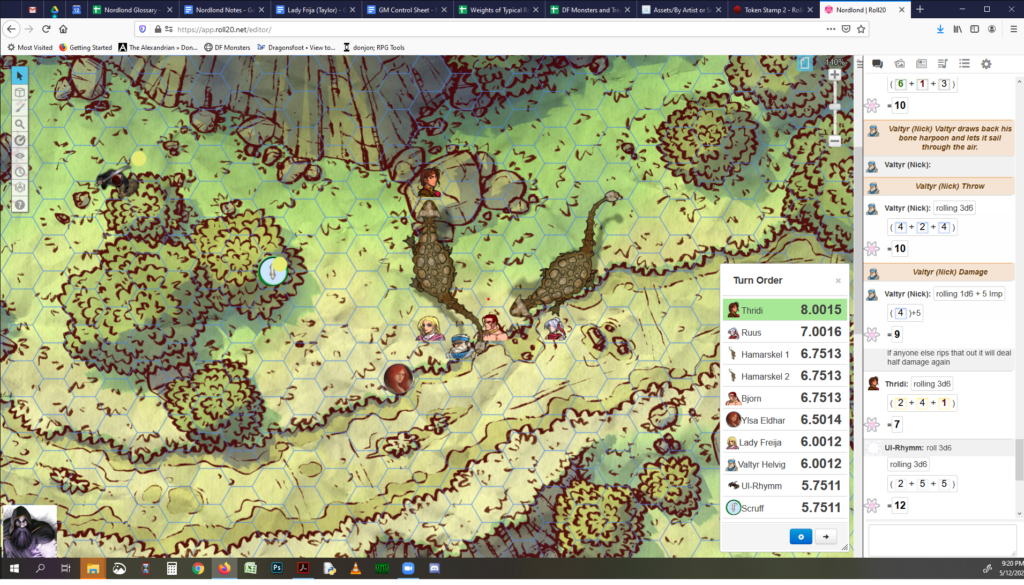Open the Firefox hamburger menu
The width and height of the screenshot is (1024, 585).
coord(1013,29)
